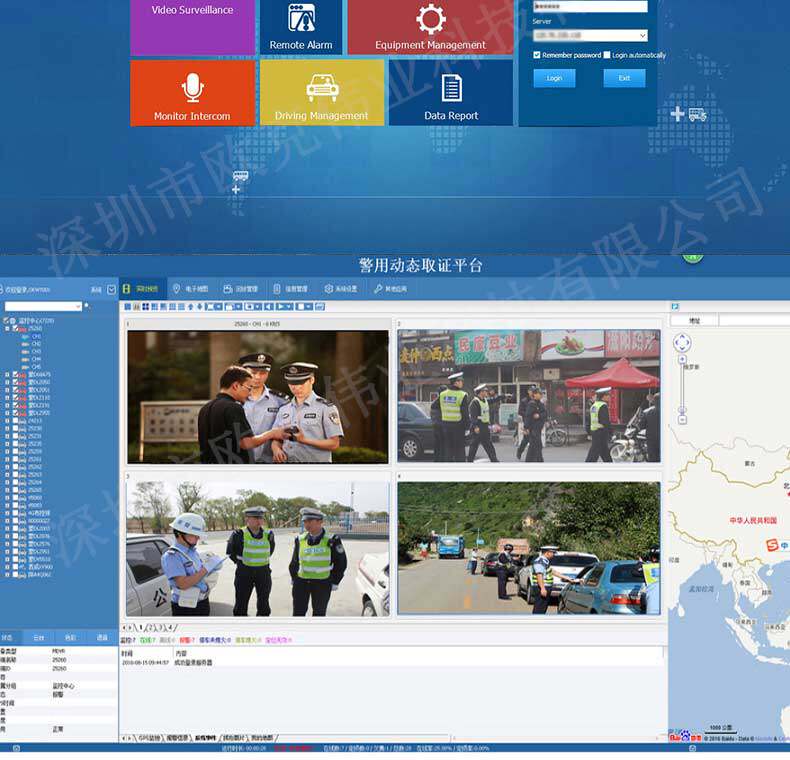This screenshot has height=760, width=790.
Task: Click the Exit button
Action: click(624, 78)
